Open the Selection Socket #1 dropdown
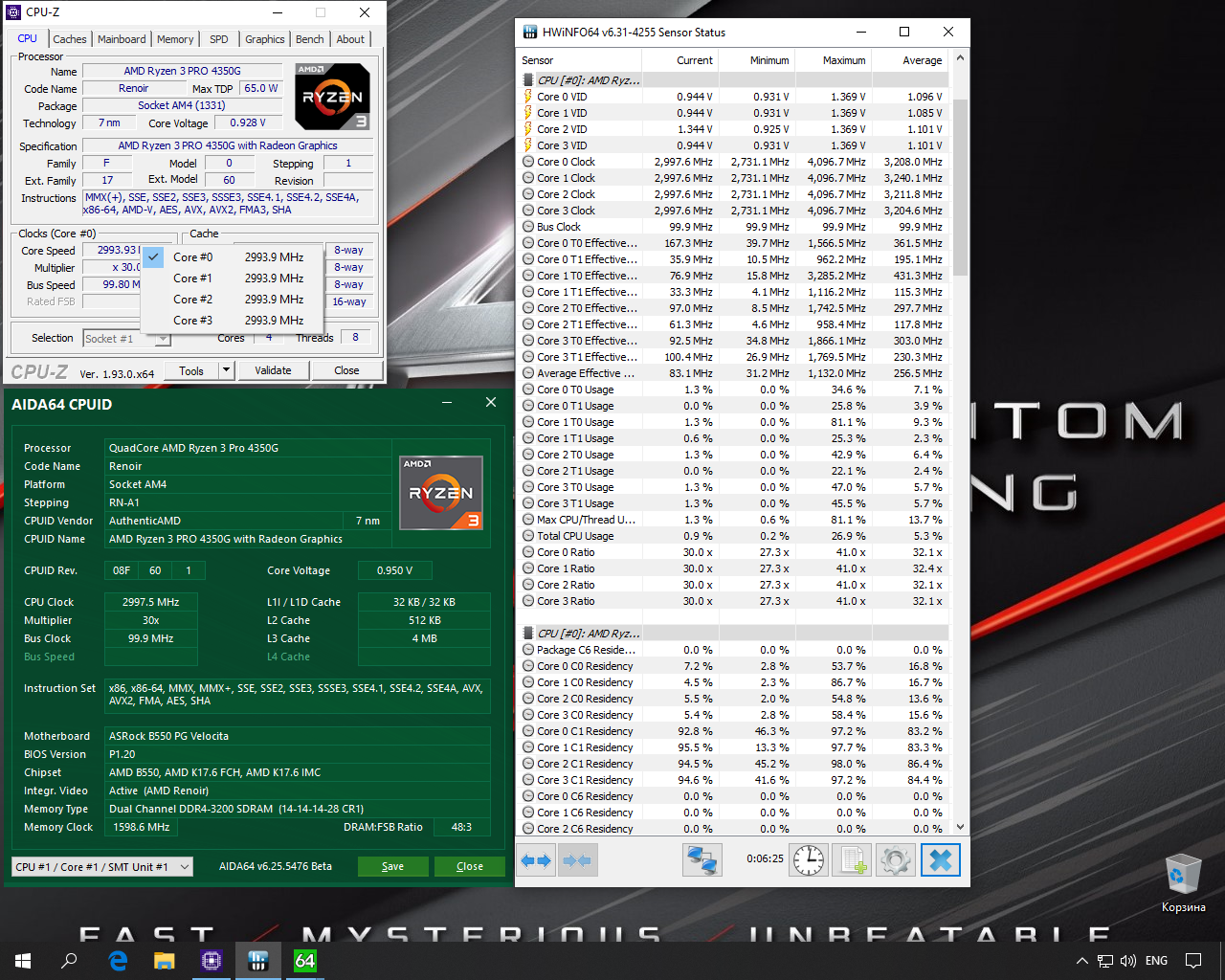 click(126, 339)
